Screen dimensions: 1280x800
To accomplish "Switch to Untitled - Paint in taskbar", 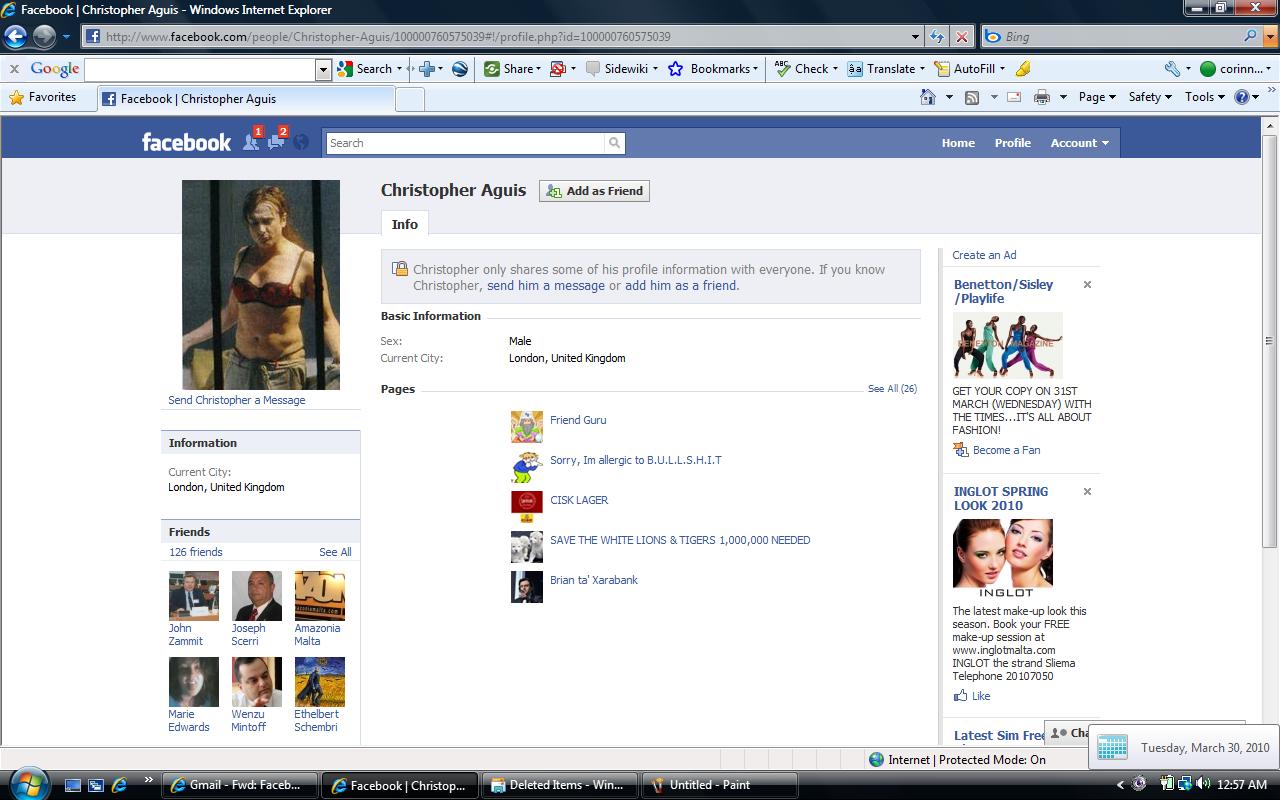I will [x=719, y=785].
